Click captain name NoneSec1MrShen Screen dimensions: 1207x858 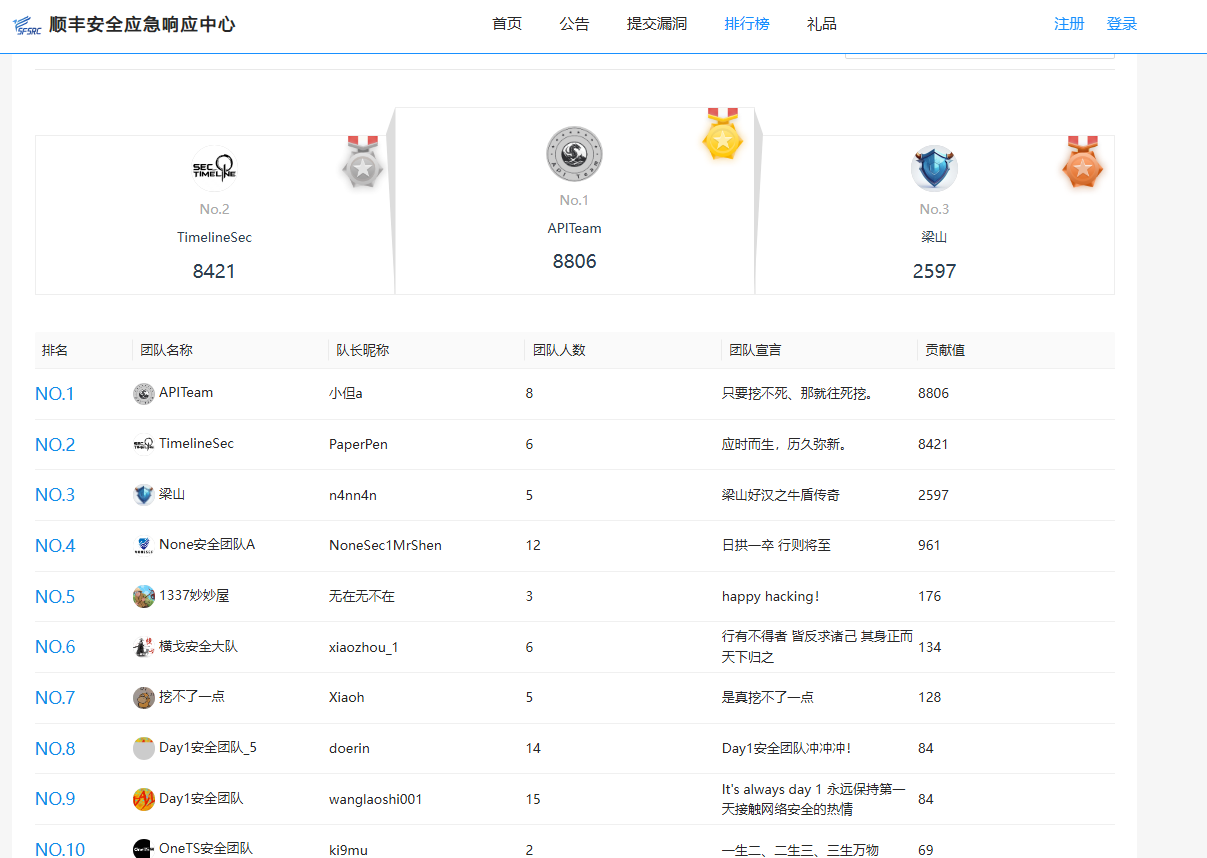[385, 546]
